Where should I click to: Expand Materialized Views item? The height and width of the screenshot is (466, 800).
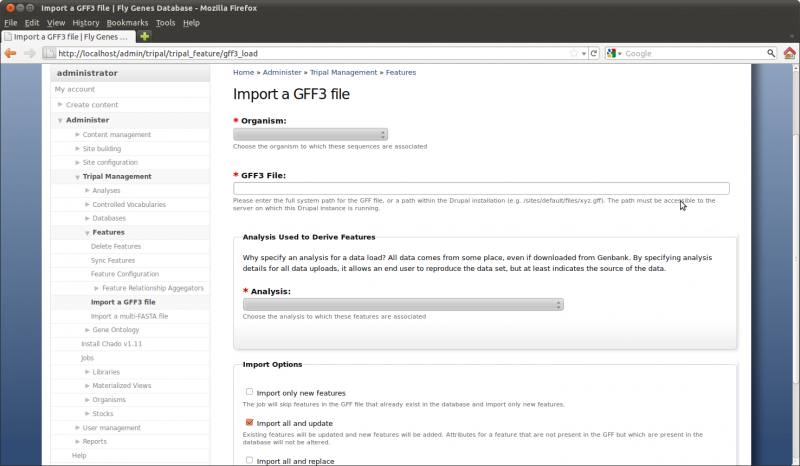87,385
